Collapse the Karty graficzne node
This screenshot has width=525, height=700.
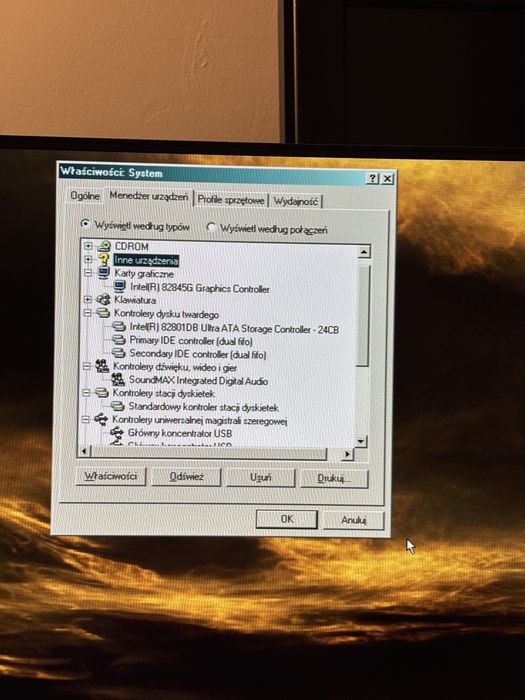[x=88, y=272]
